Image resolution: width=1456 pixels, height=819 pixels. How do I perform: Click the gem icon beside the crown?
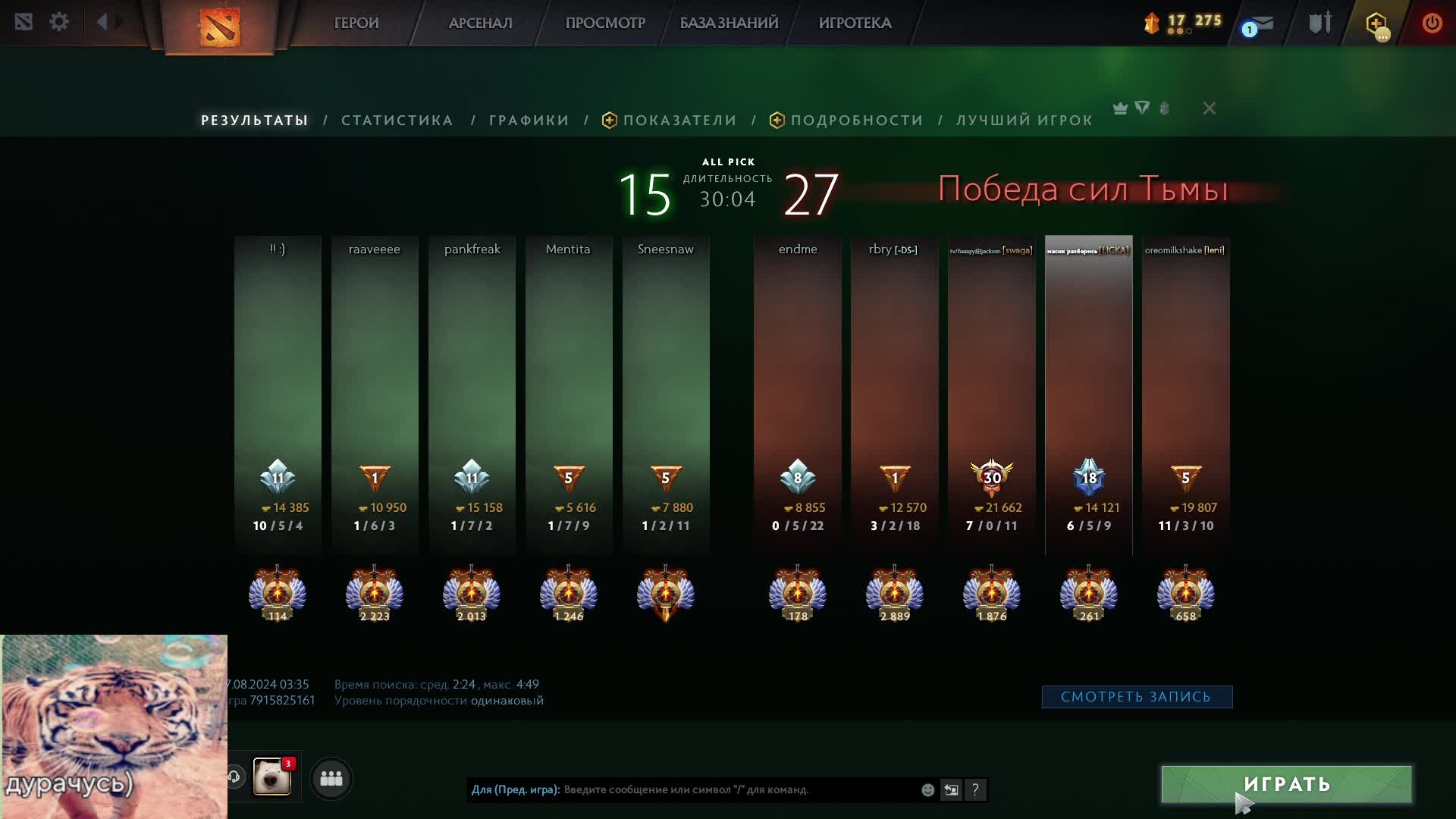1142,108
